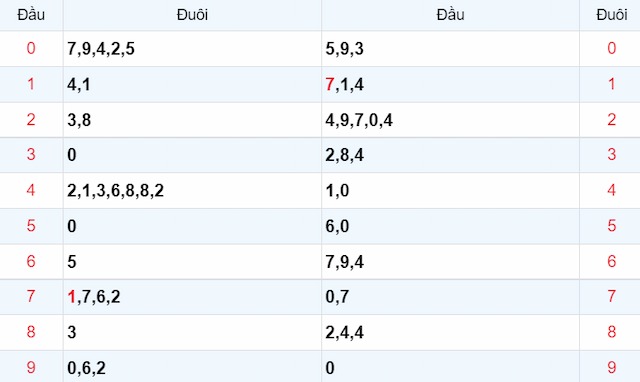Click the cell showing 6,0

450,226
